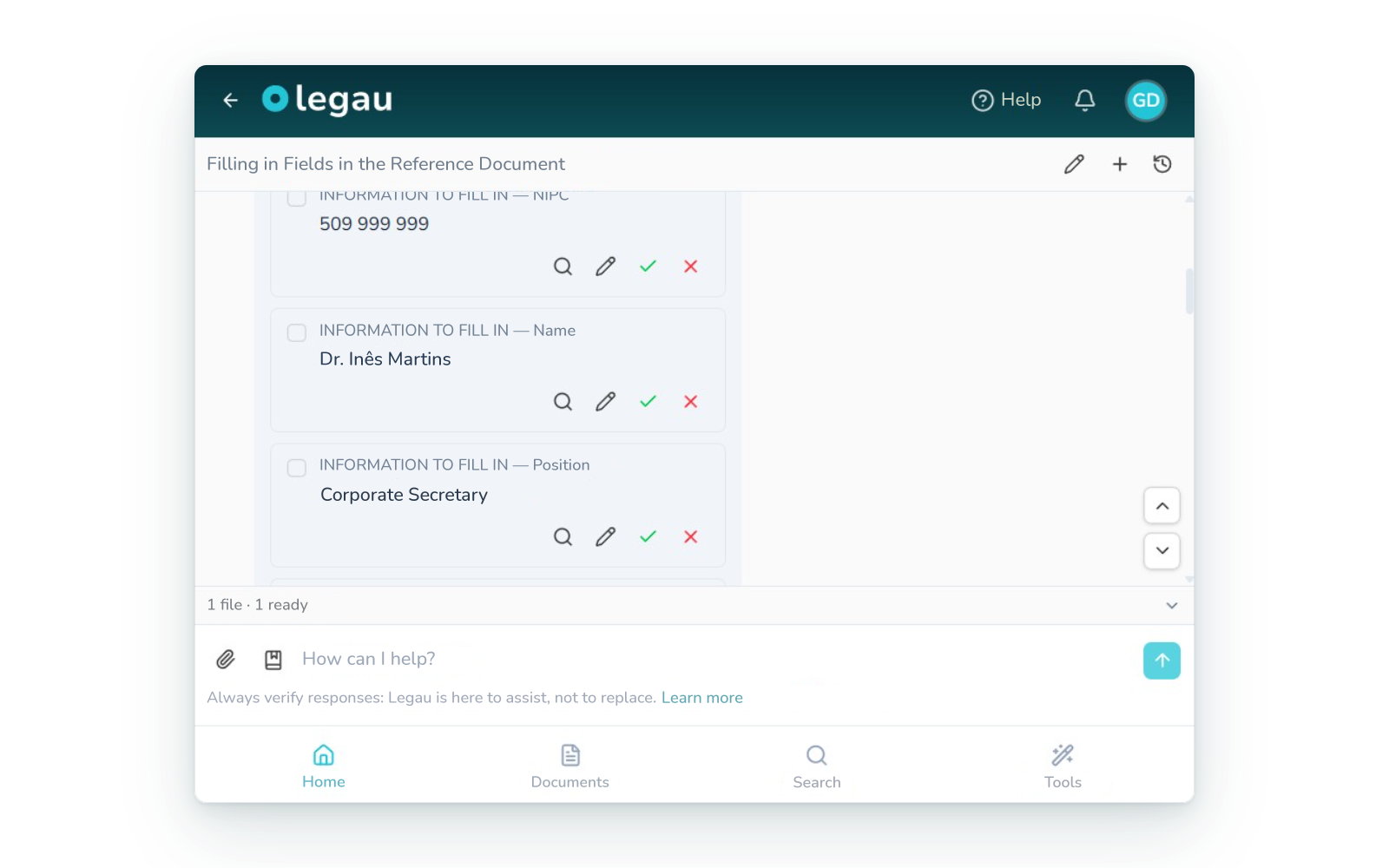Open the notifications bell
The width and height of the screenshot is (1389, 868).
point(1084,101)
